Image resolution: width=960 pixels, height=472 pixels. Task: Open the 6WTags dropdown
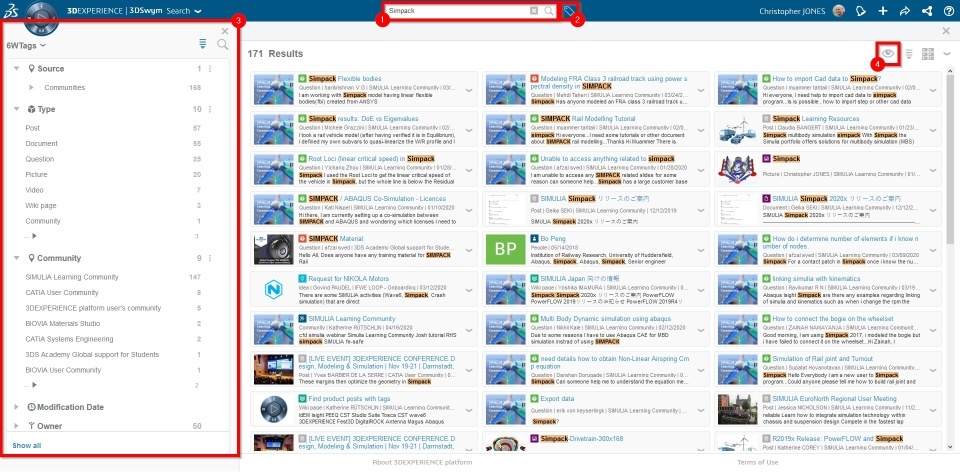(x=26, y=45)
